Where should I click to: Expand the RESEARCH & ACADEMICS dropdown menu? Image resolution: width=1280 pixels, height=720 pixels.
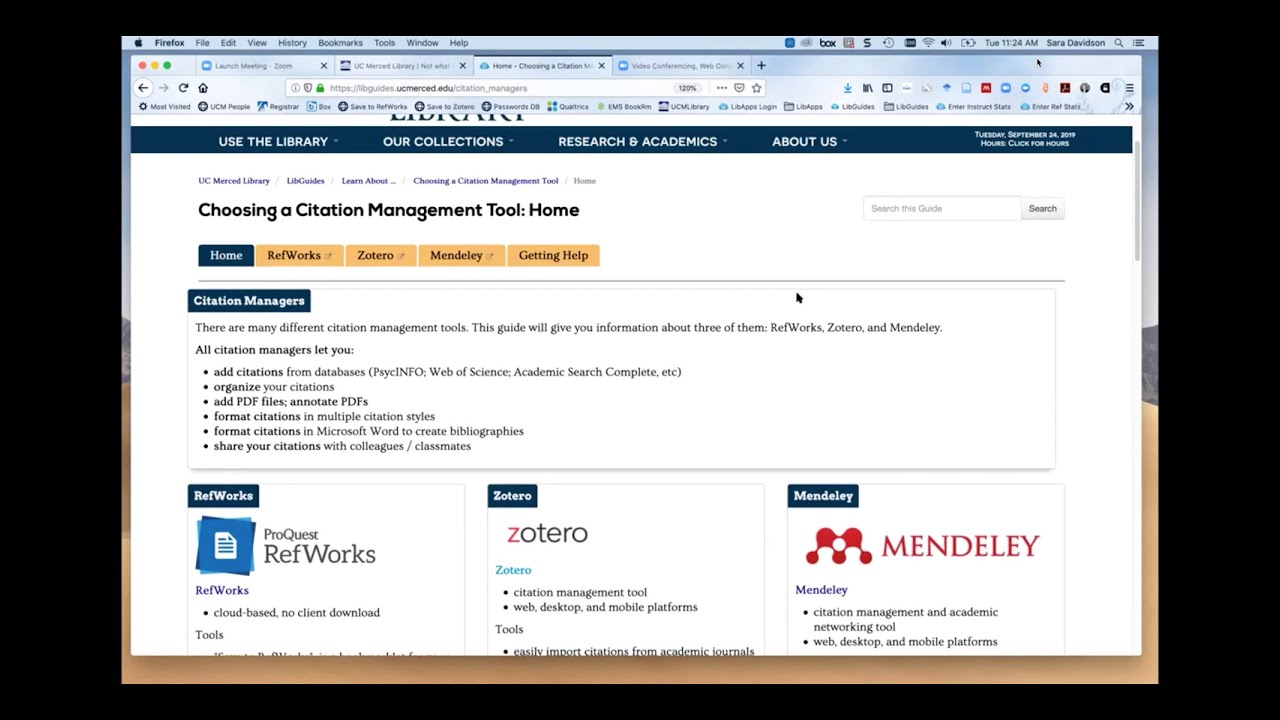(x=642, y=141)
